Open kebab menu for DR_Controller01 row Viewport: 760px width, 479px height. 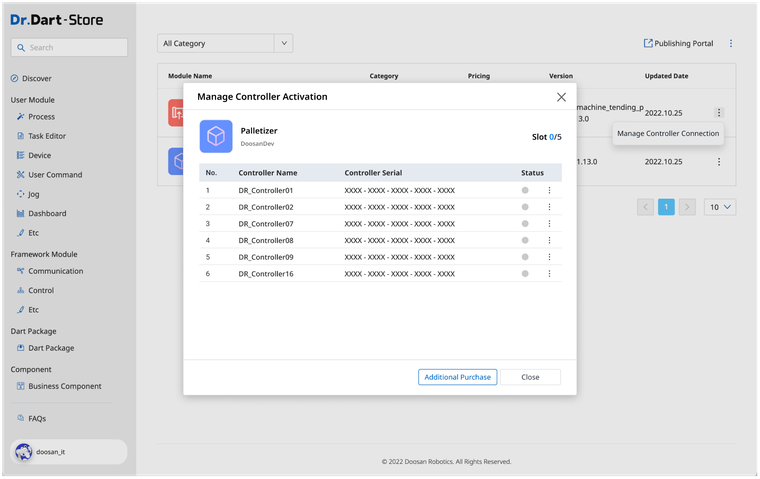point(548,190)
